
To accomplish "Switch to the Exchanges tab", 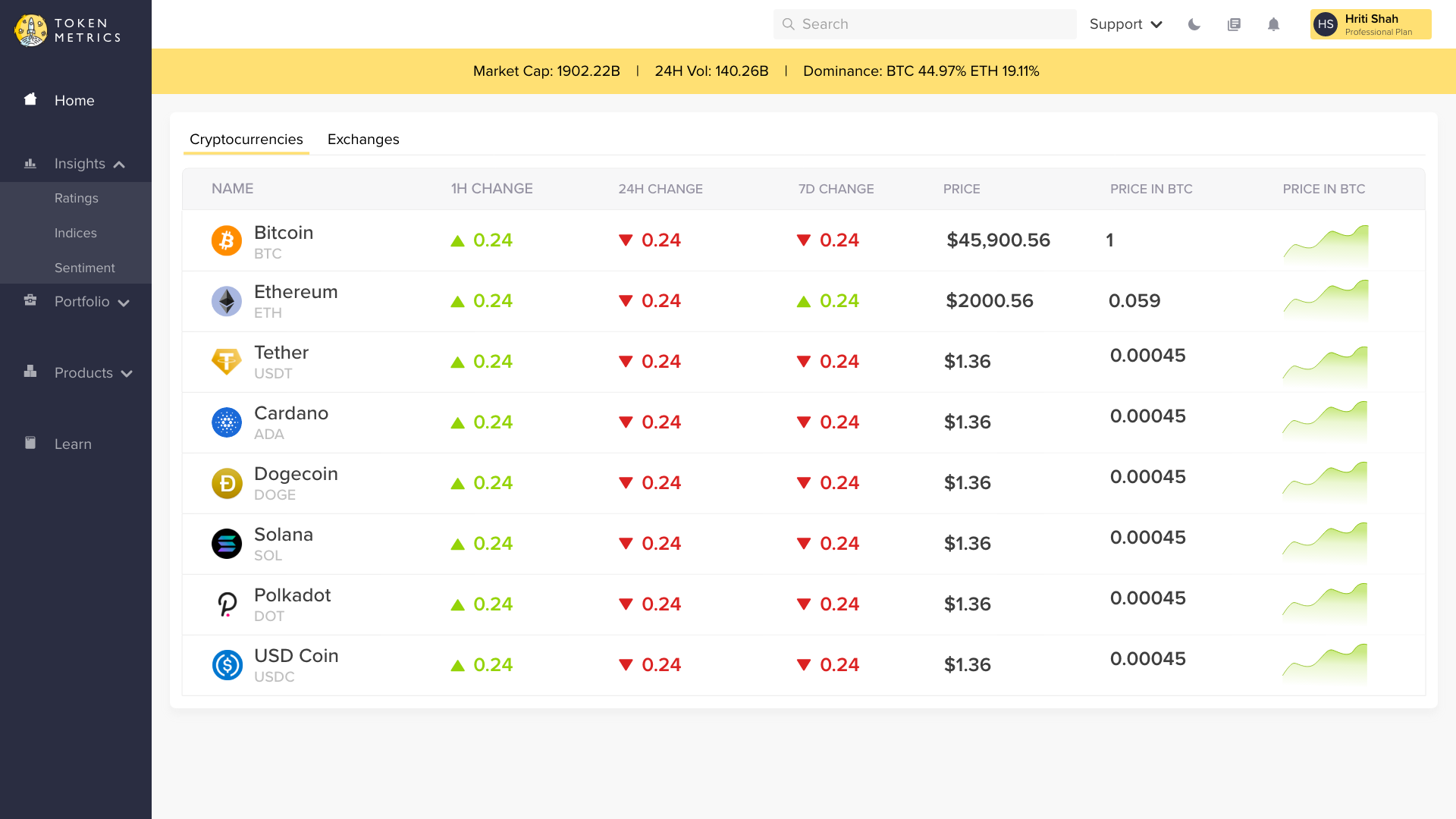I will (363, 140).
